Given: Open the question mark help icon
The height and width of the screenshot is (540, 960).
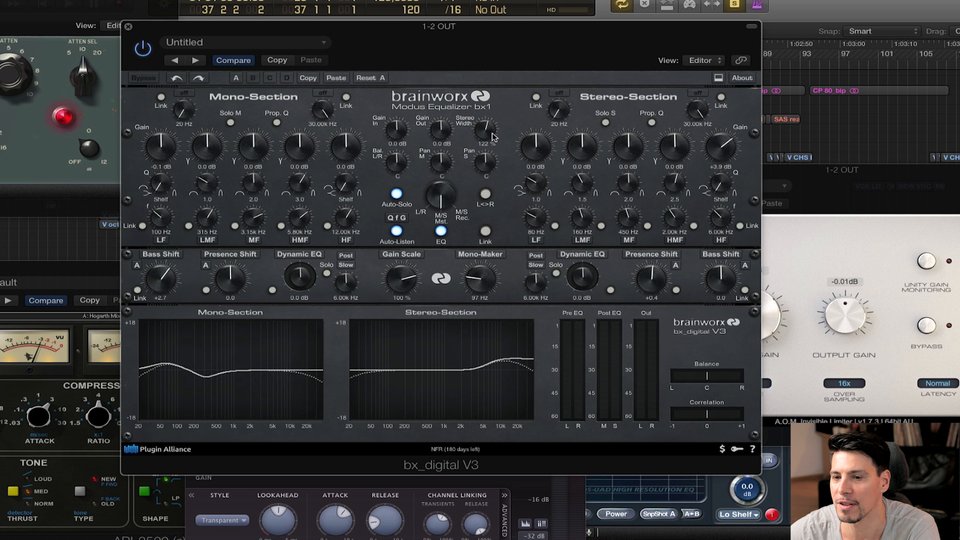Looking at the screenshot, I should (752, 449).
